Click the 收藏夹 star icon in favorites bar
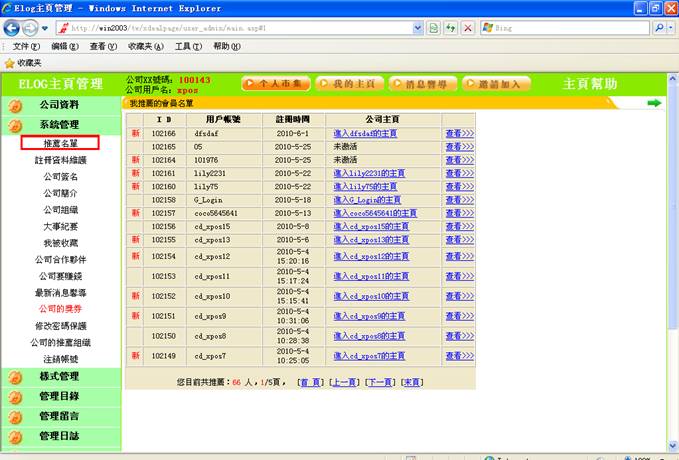 [10, 62]
